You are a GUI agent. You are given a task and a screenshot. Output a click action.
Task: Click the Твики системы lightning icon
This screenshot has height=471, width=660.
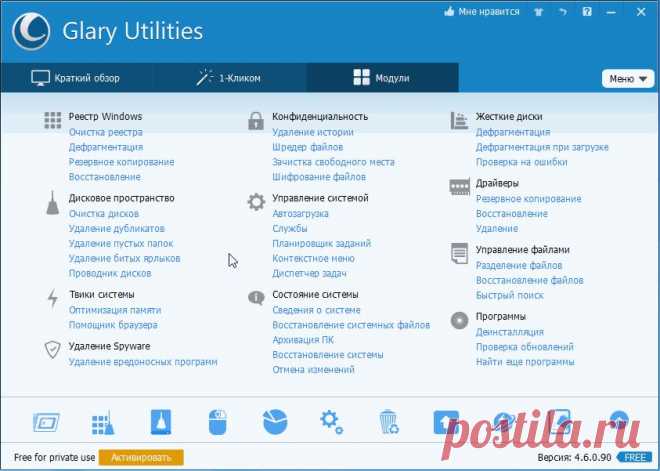coord(53,298)
